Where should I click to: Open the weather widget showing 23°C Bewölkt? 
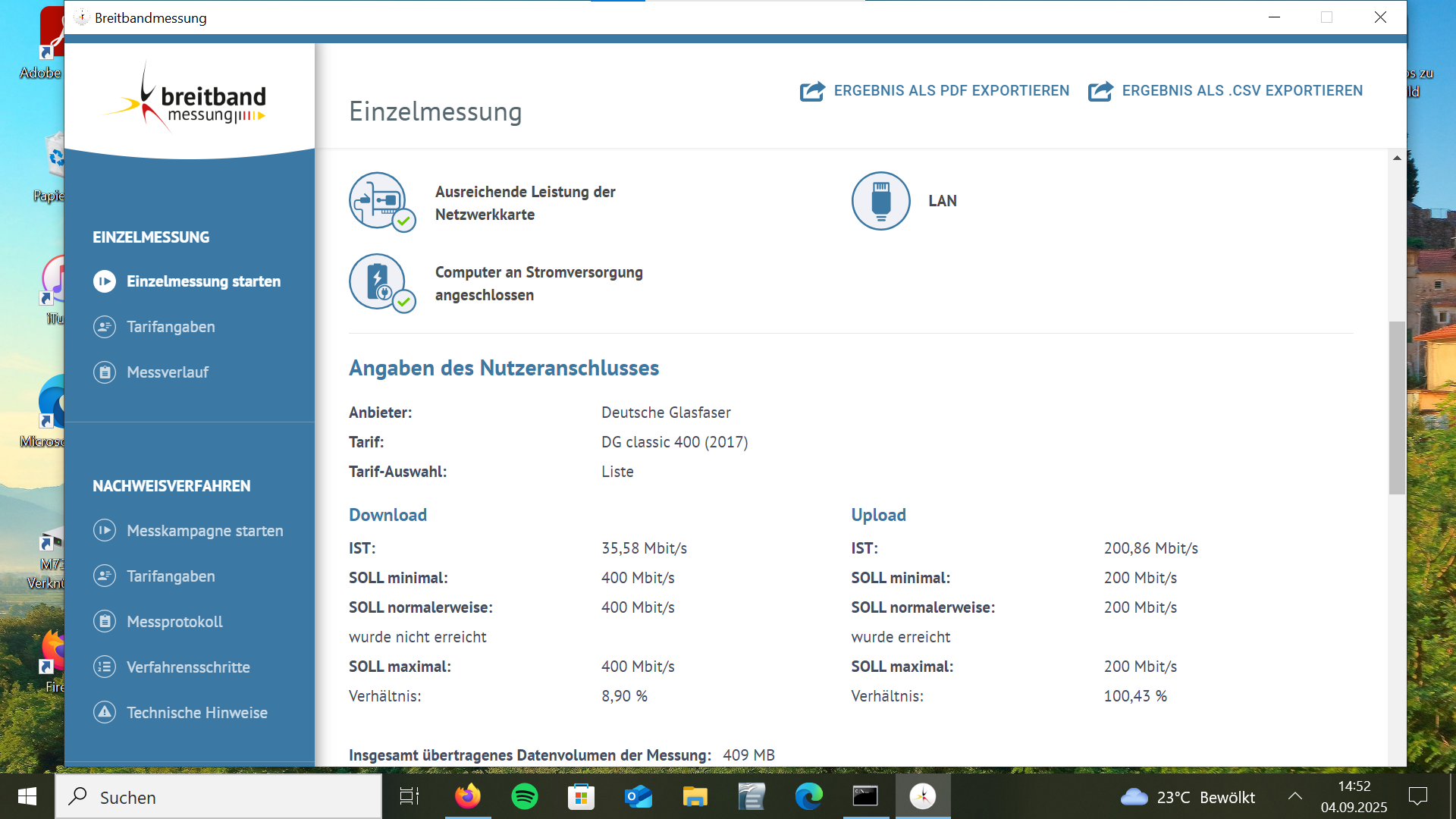pos(1188,797)
